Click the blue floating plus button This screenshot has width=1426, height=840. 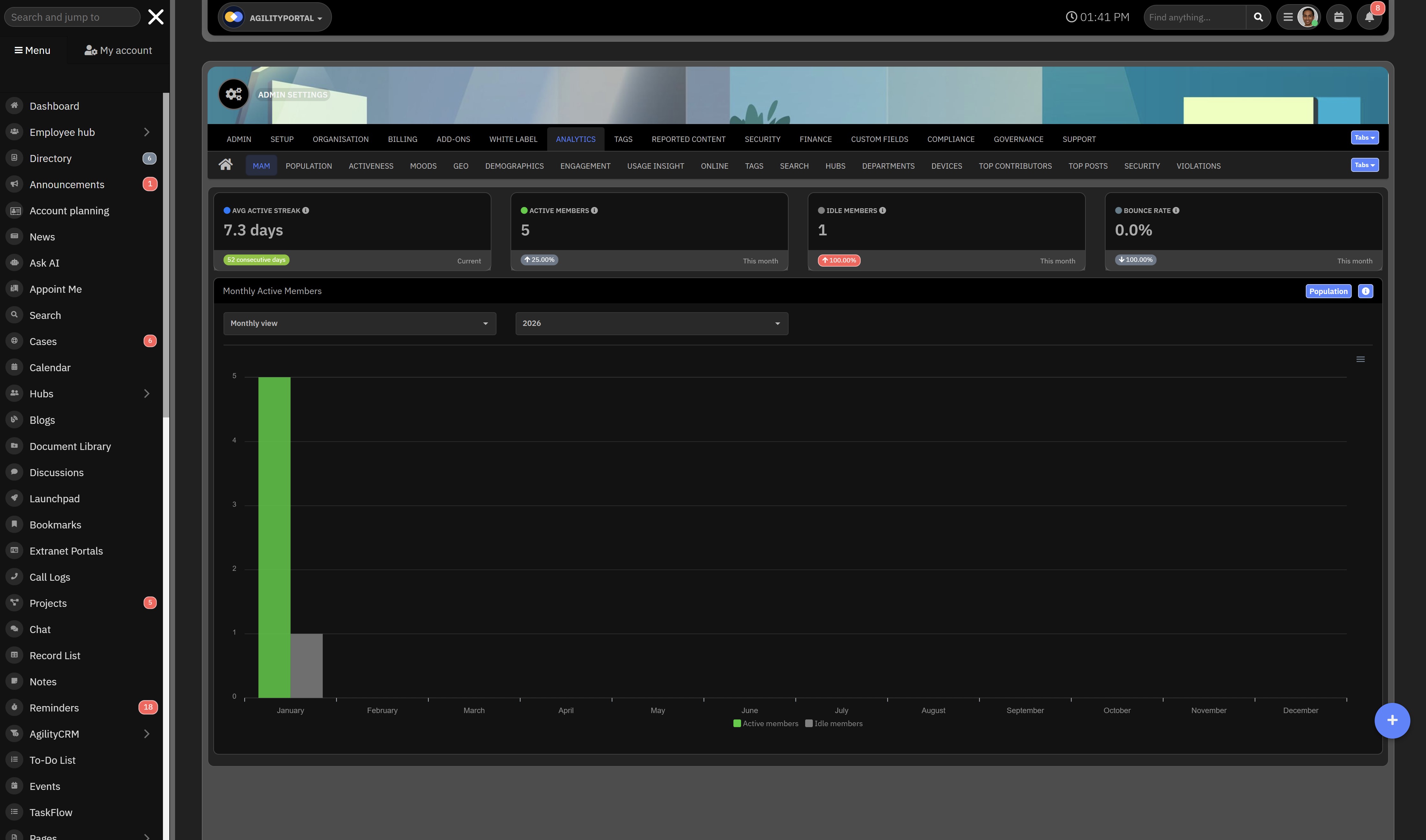[x=1392, y=720]
